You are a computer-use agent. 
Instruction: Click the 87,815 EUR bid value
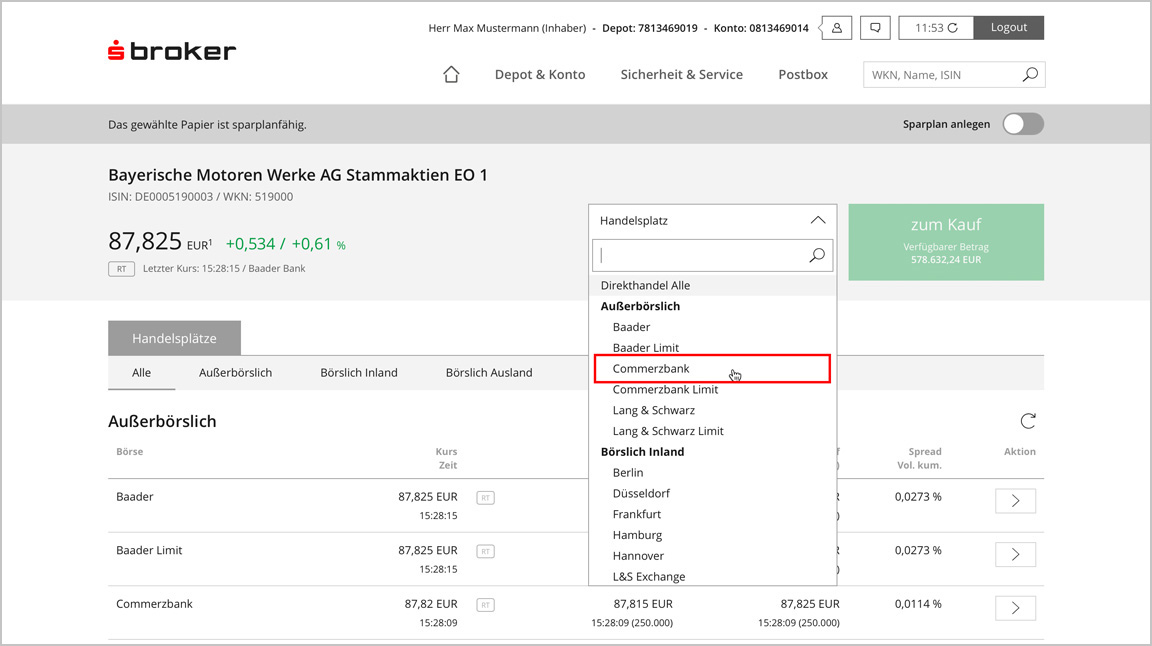[643, 604]
